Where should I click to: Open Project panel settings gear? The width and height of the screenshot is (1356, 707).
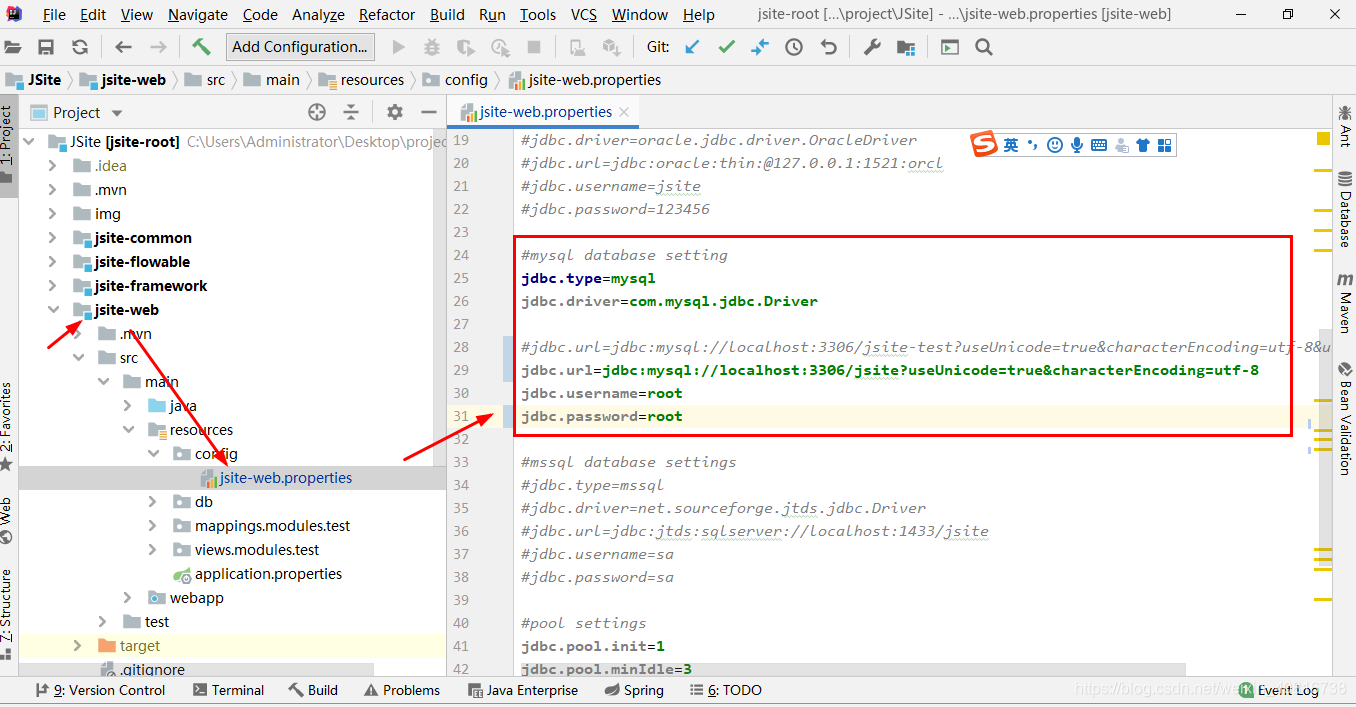[x=395, y=112]
